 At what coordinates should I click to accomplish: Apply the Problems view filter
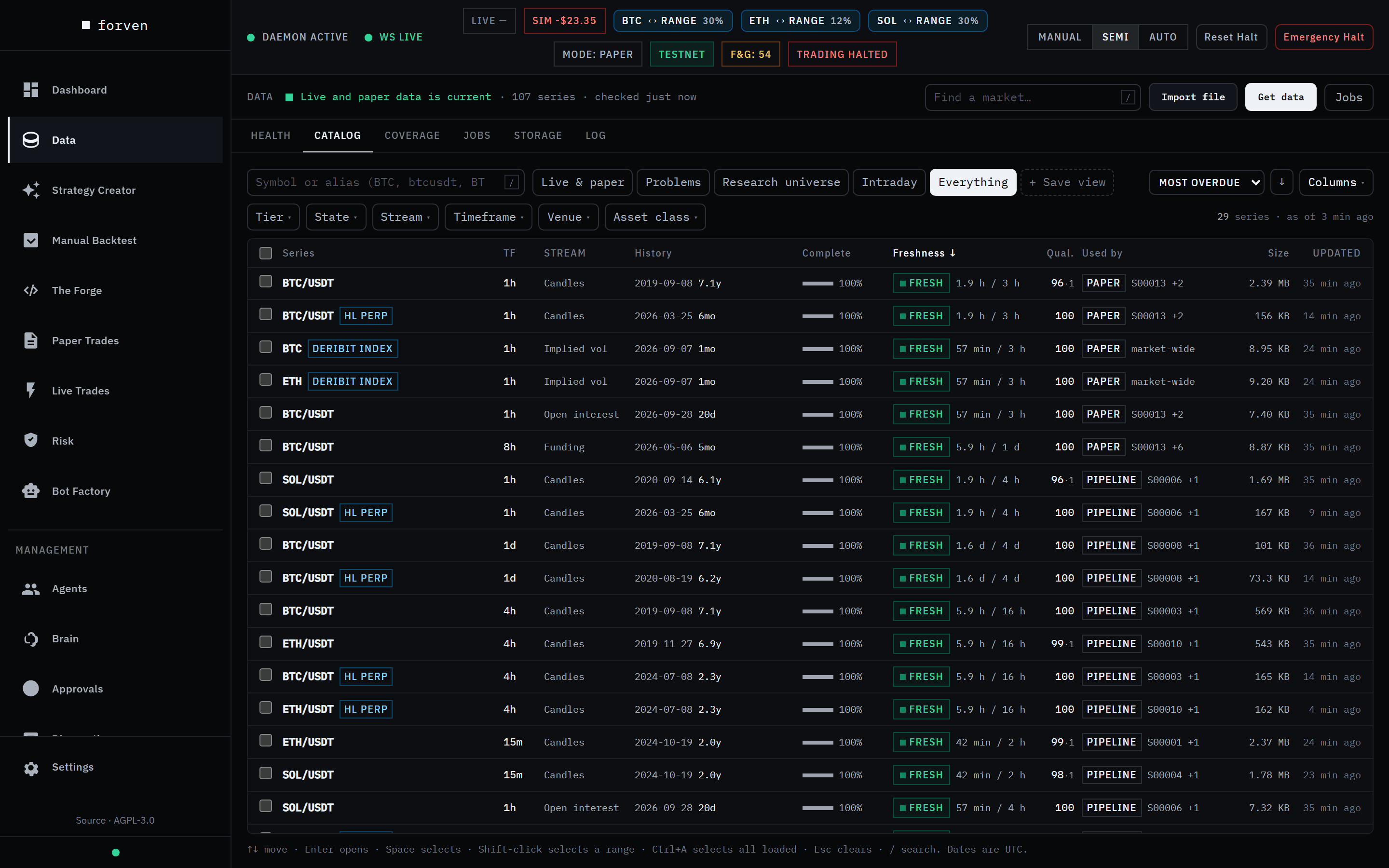673,183
